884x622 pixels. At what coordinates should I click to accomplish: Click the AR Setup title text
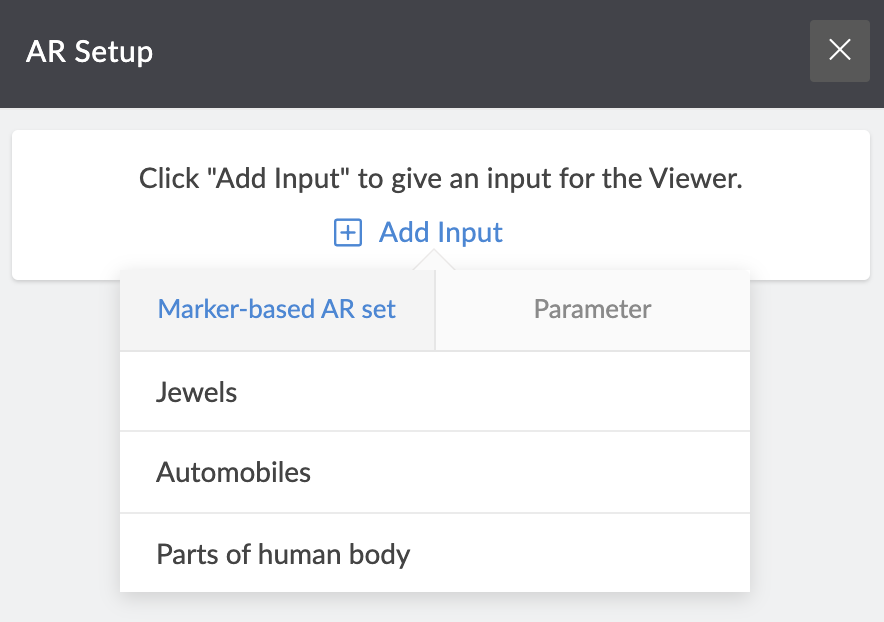89,52
